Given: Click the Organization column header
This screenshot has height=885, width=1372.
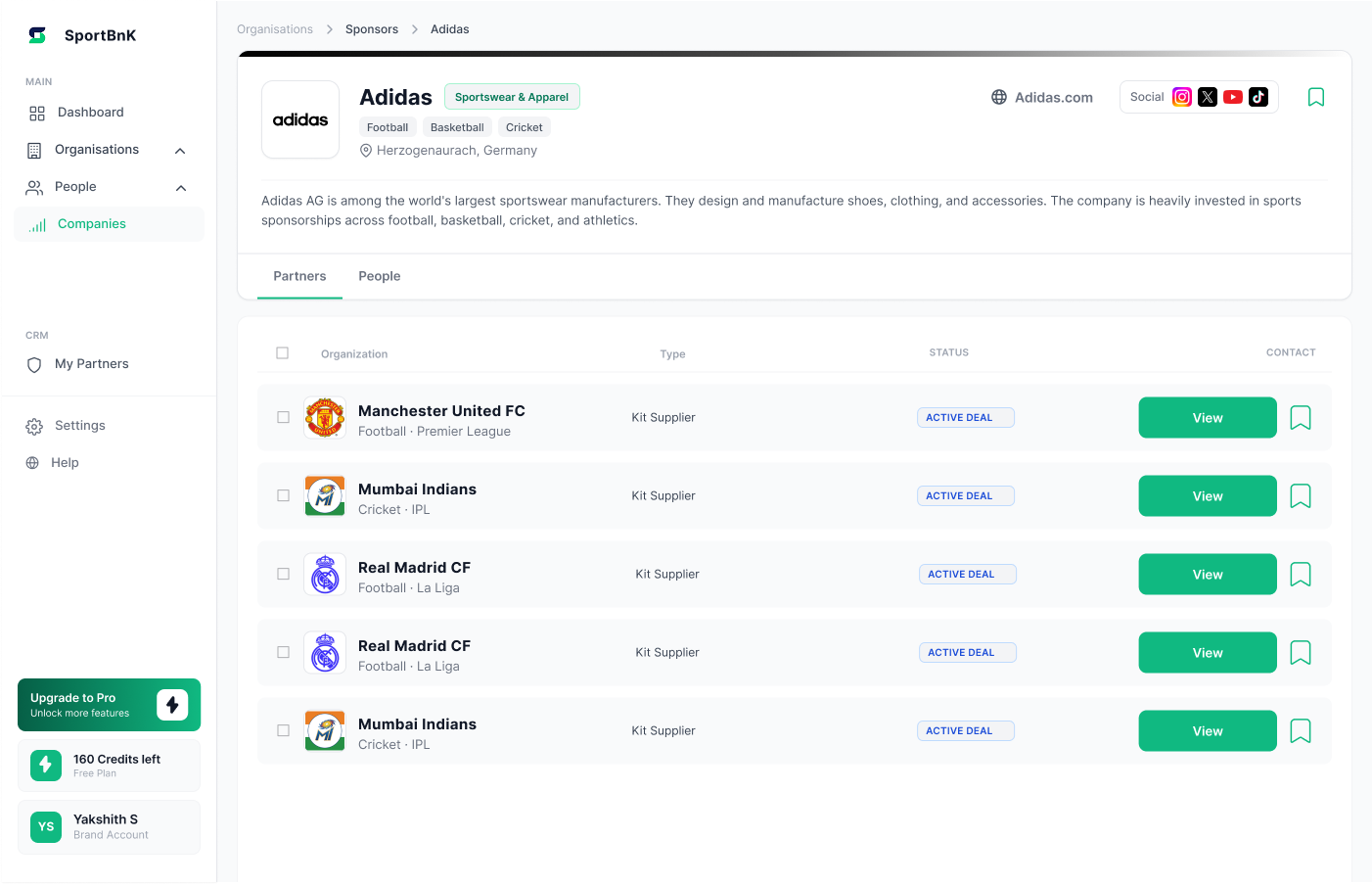Looking at the screenshot, I should point(354,354).
